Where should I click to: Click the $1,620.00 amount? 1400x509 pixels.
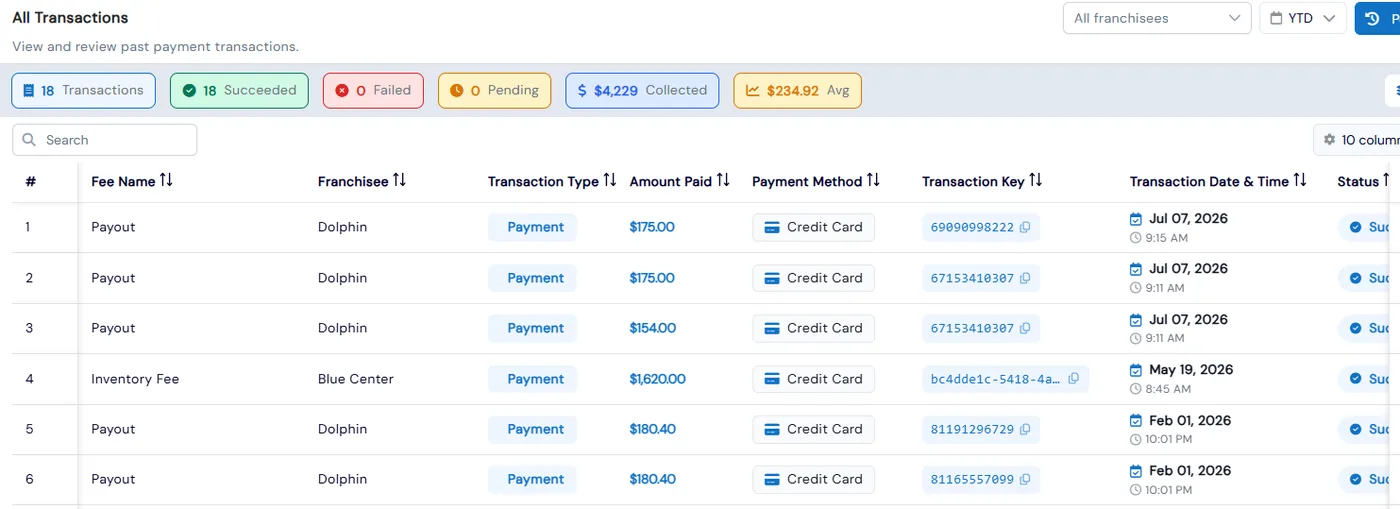click(657, 379)
